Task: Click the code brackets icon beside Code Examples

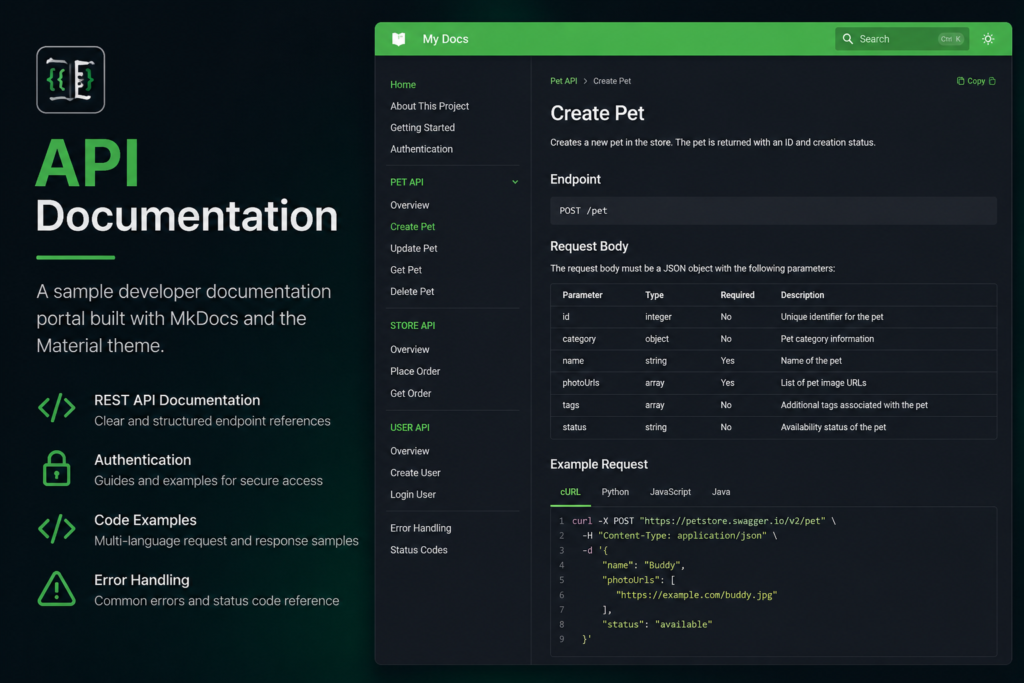Action: click(x=57, y=529)
